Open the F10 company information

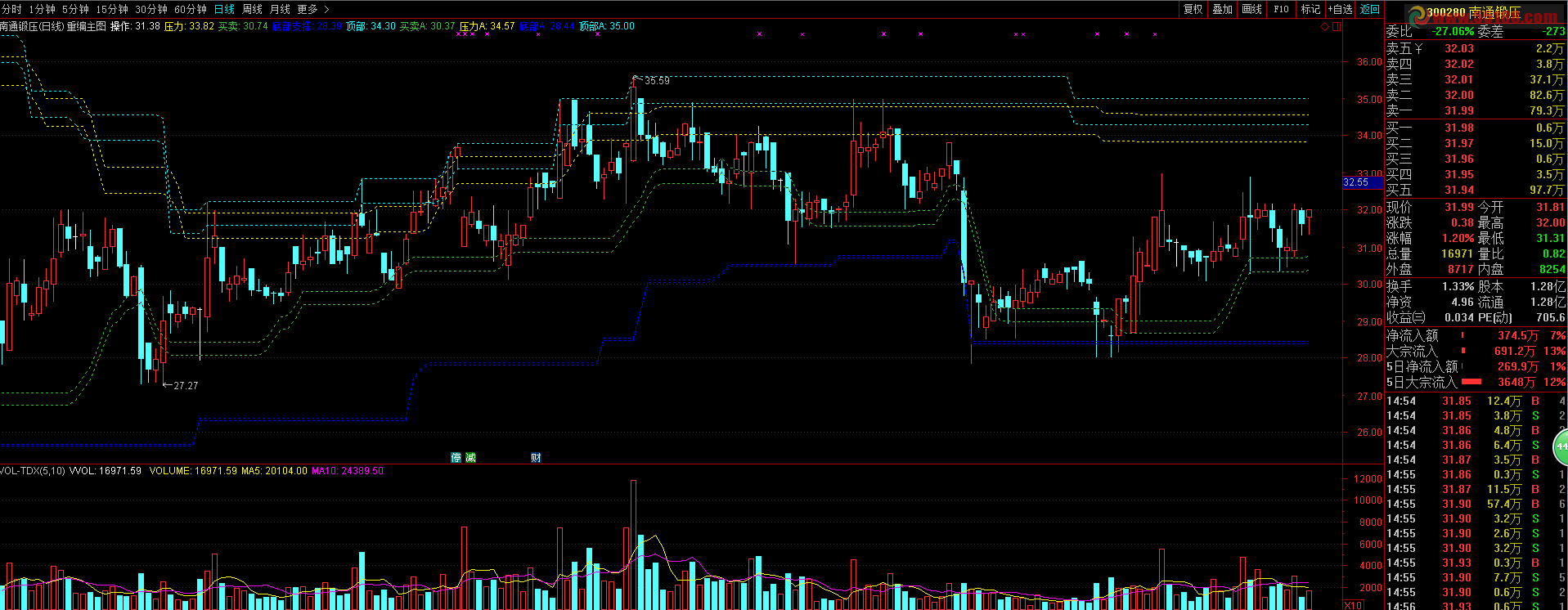tap(1281, 9)
